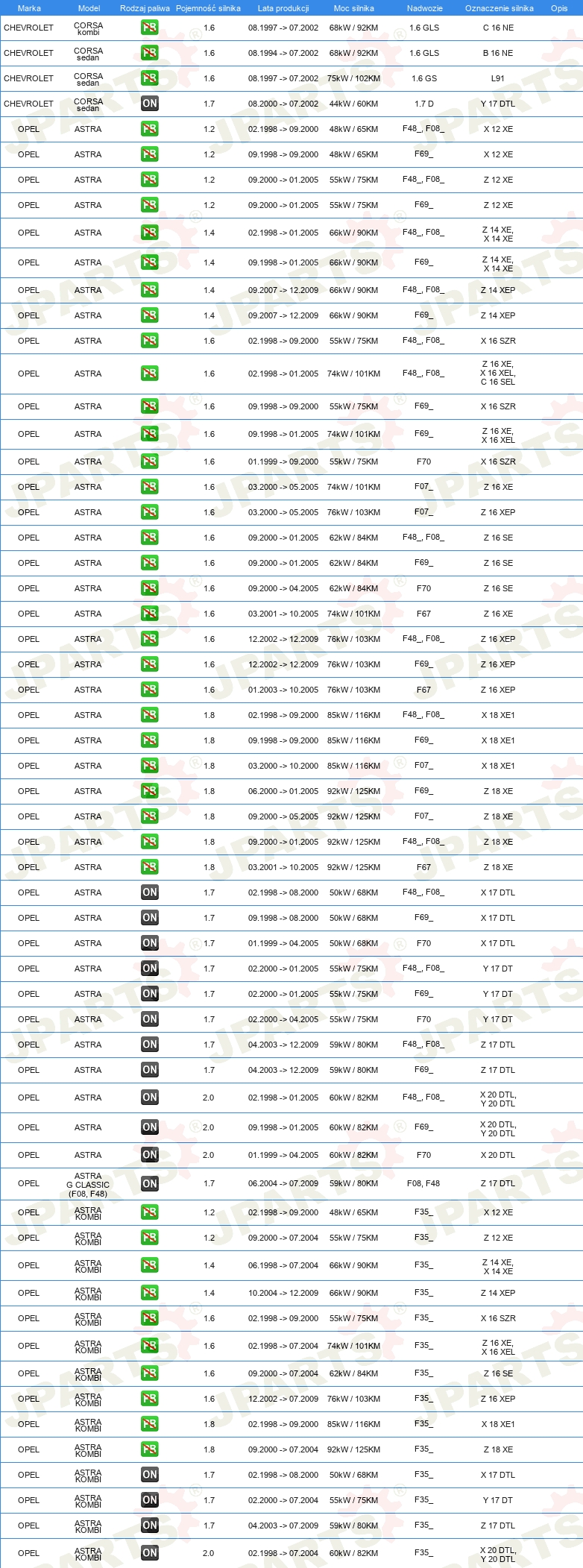Click the body cell 1.7 D

click(424, 104)
